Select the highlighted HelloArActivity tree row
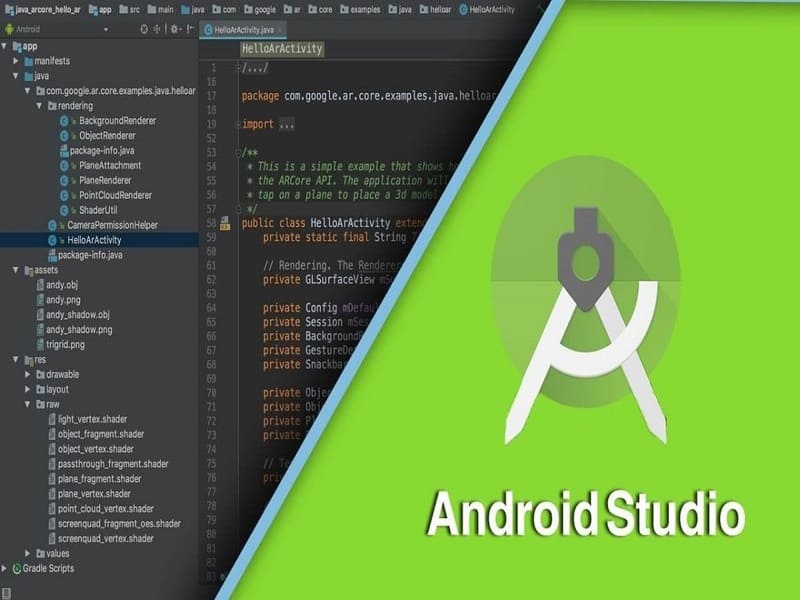The width and height of the screenshot is (800, 600). [x=99, y=240]
